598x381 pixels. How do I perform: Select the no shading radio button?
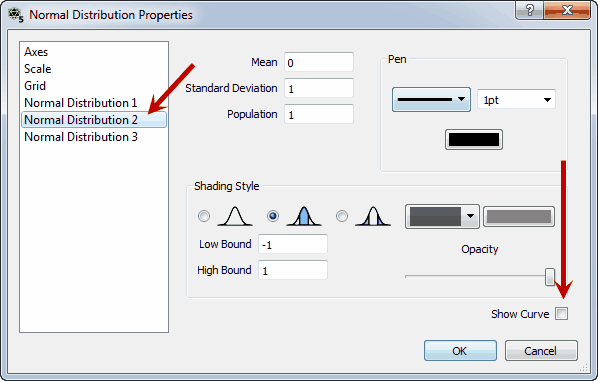click(204, 216)
